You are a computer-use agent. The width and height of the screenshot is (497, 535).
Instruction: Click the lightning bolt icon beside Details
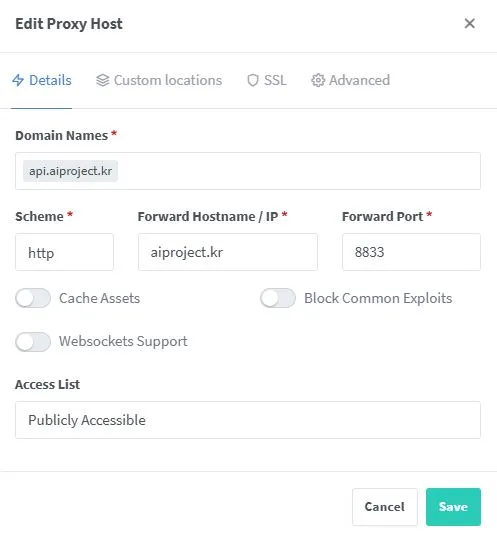click(18, 81)
